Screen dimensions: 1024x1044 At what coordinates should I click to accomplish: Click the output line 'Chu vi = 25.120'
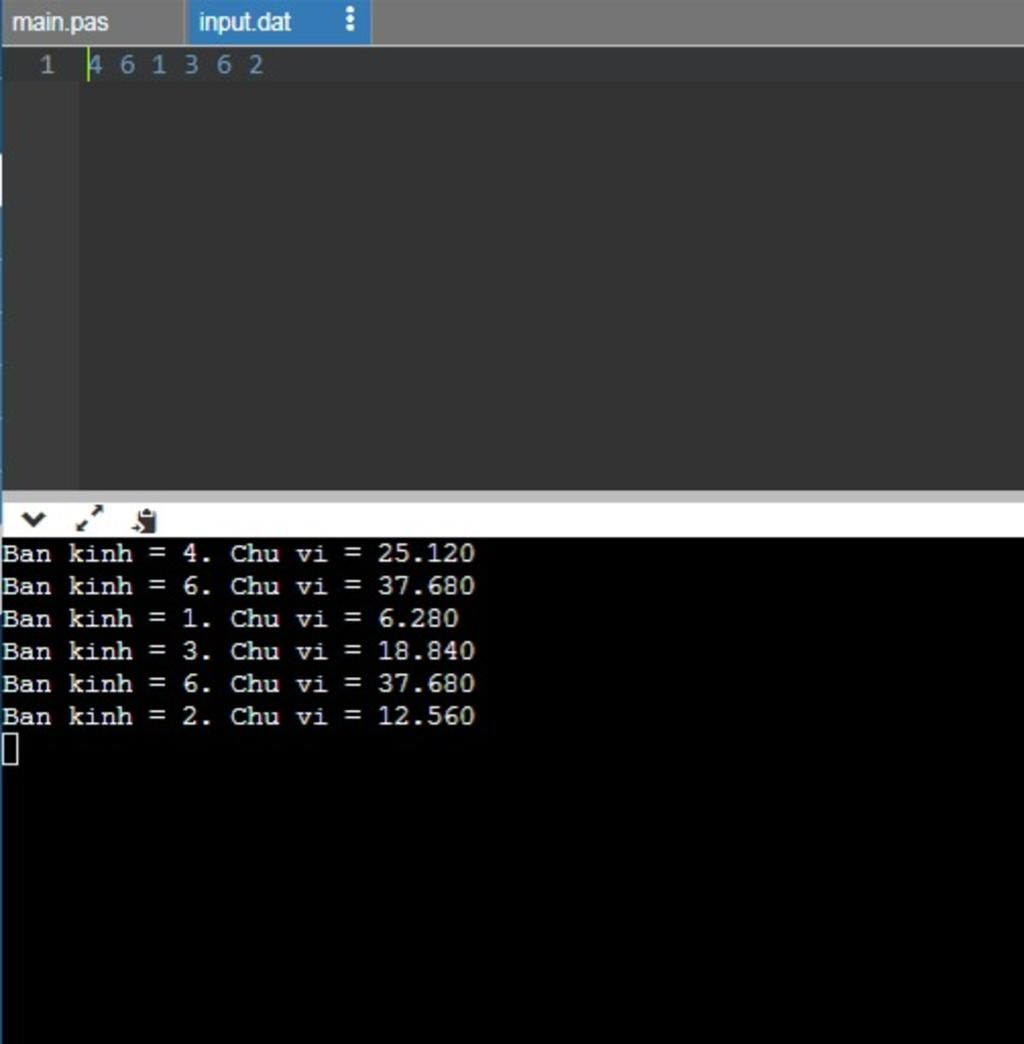(x=352, y=553)
